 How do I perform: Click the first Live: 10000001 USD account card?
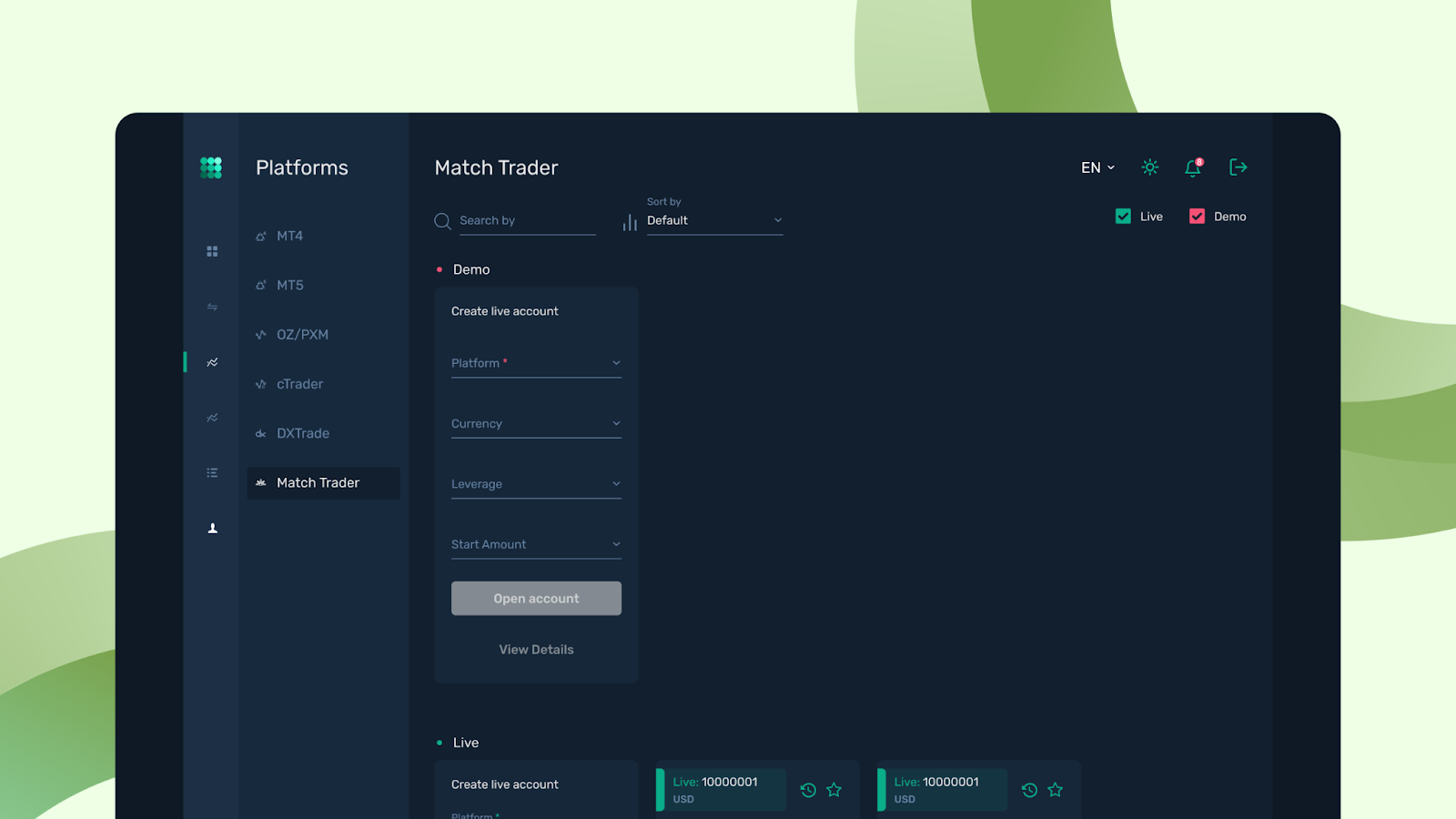tap(721, 790)
